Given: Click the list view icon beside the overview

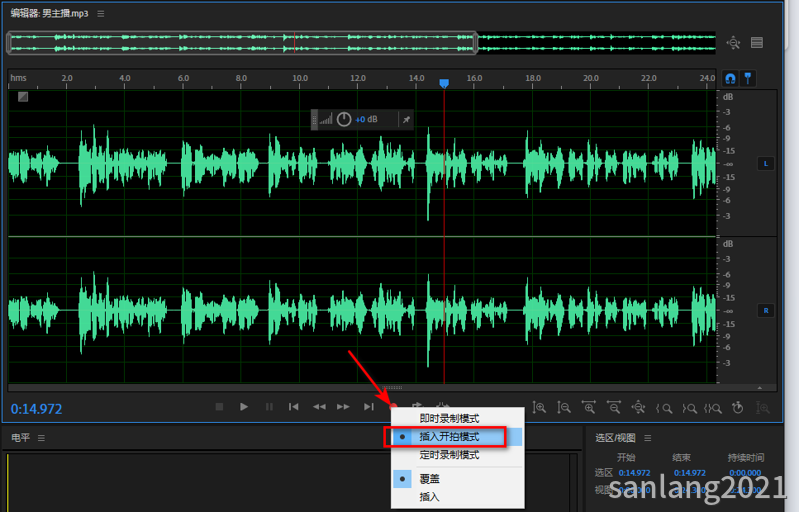Looking at the screenshot, I should pos(757,43).
